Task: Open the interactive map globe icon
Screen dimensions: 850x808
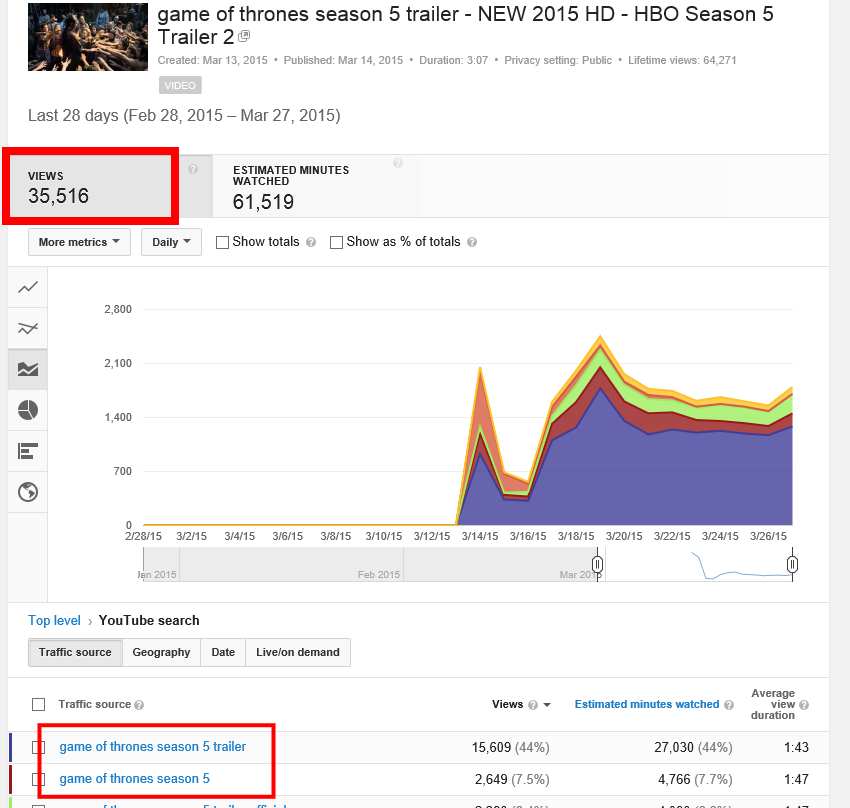Action: tap(28, 492)
